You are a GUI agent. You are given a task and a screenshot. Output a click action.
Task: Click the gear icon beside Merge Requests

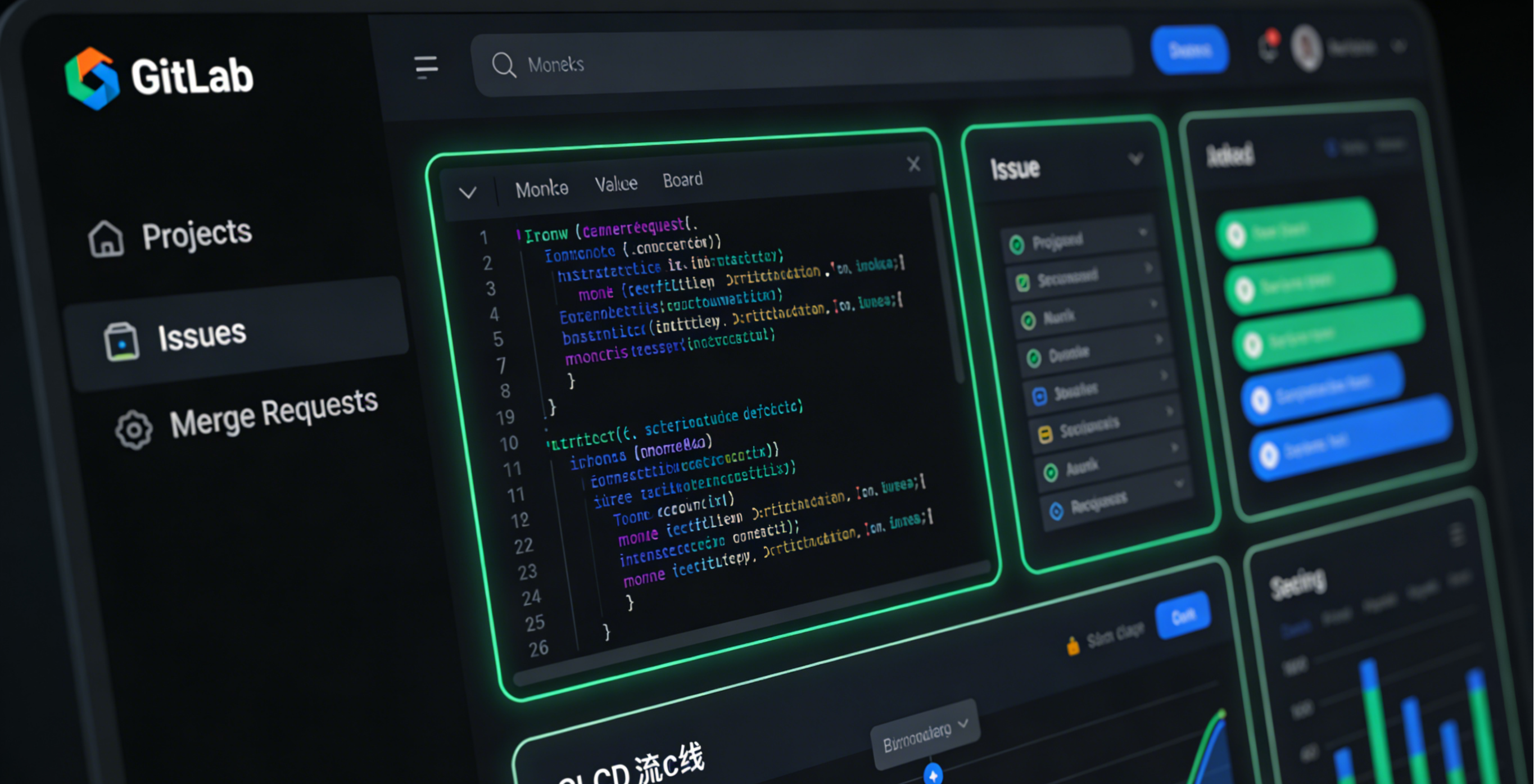(x=134, y=429)
